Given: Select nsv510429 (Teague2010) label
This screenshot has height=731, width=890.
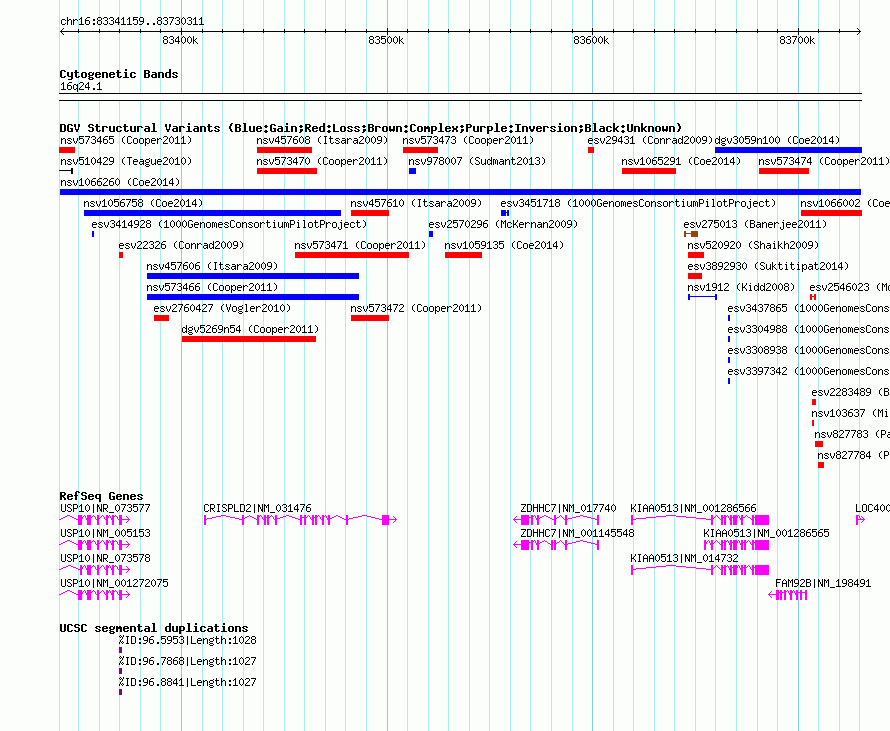Looking at the screenshot, I should (x=126, y=161).
